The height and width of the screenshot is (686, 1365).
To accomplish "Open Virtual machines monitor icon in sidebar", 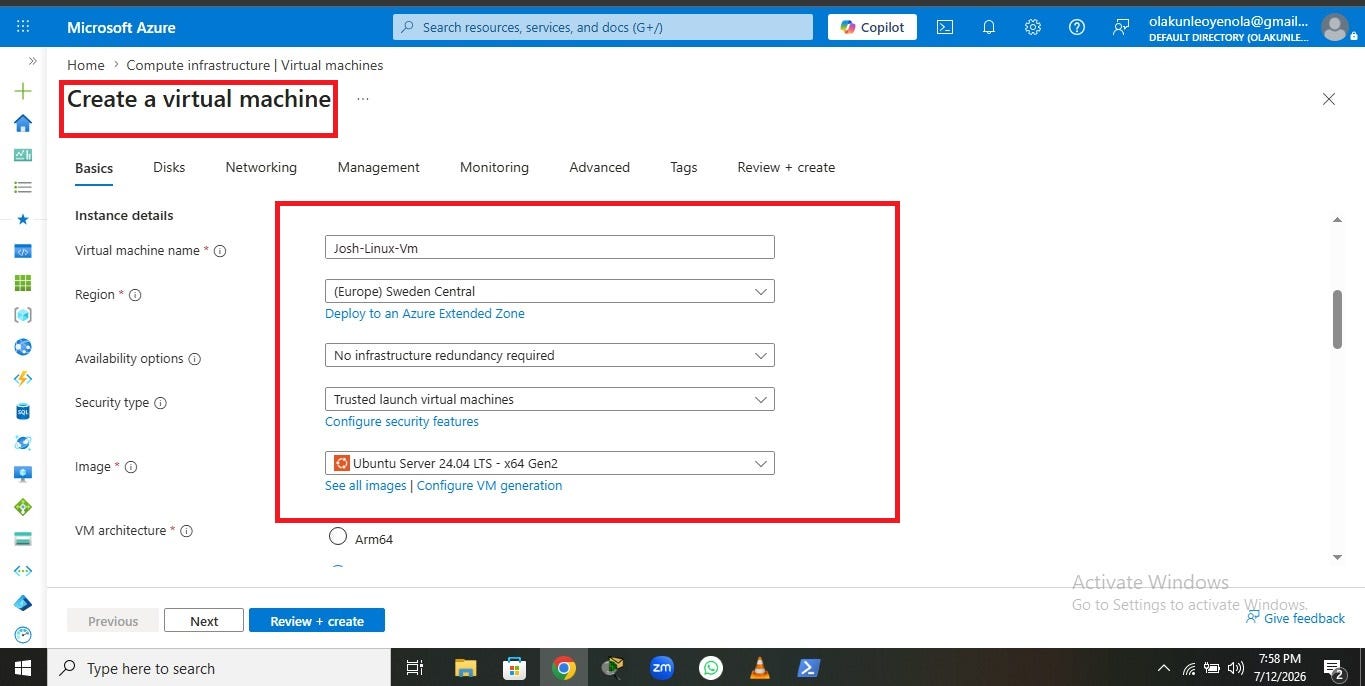I will (x=23, y=475).
